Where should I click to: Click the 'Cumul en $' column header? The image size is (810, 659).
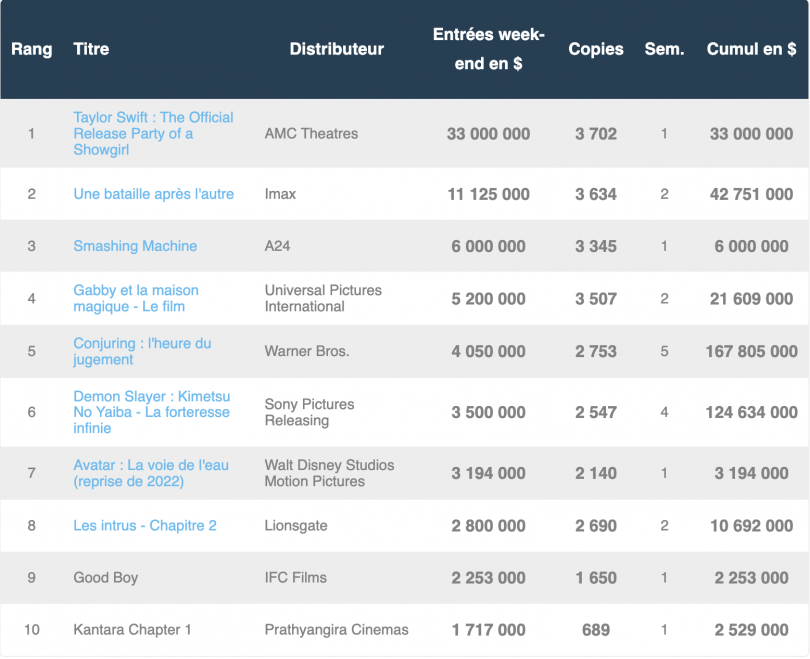tap(751, 49)
